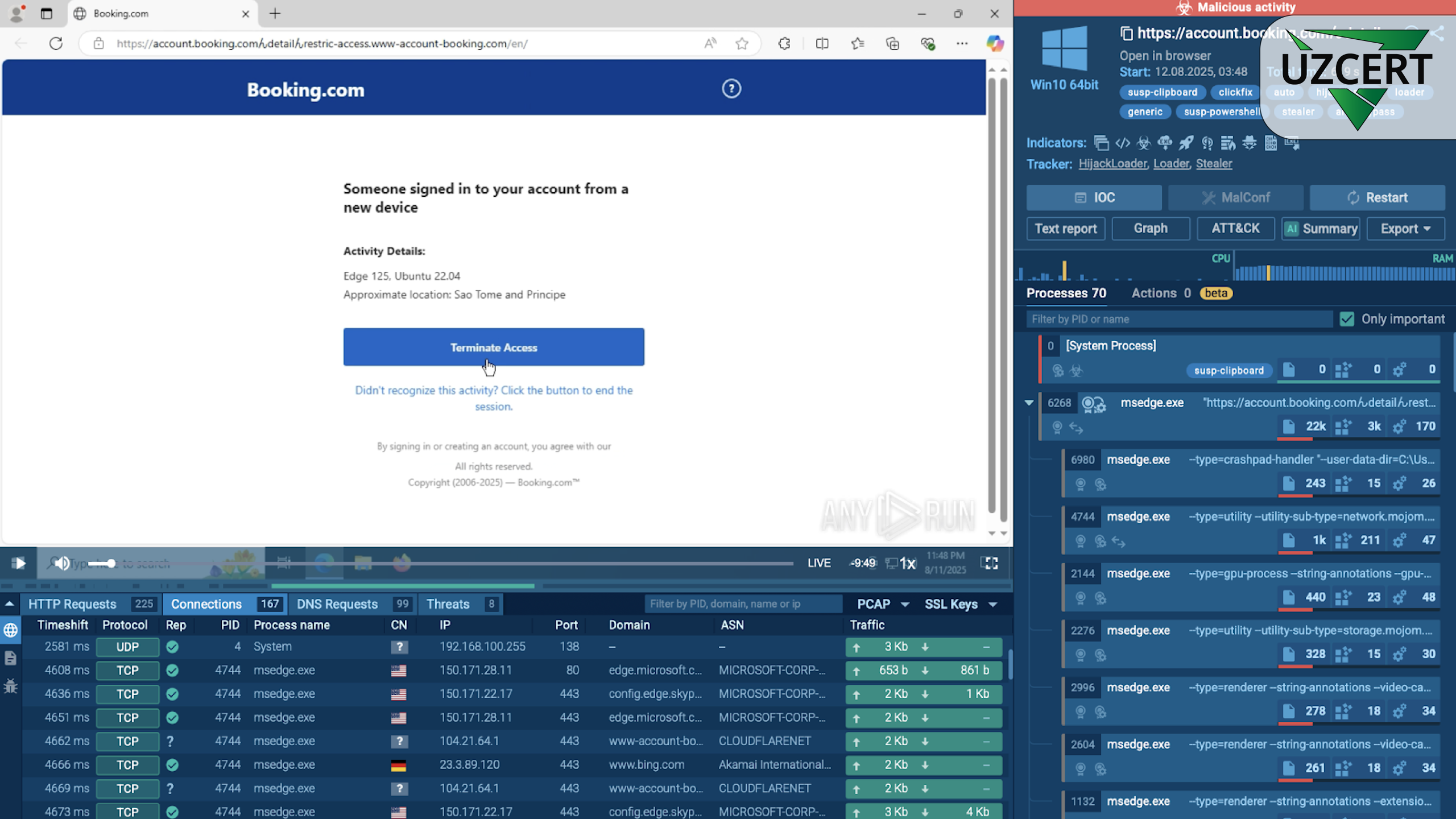Click the Stealer tracker link

click(x=1214, y=164)
